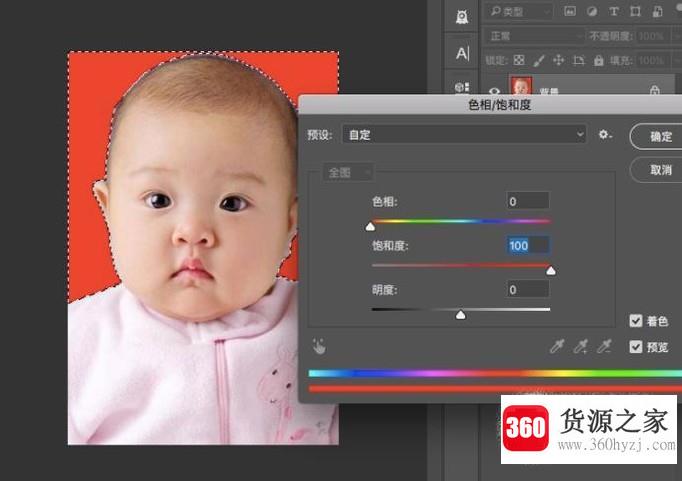Open the preset options gear menu

[605, 135]
